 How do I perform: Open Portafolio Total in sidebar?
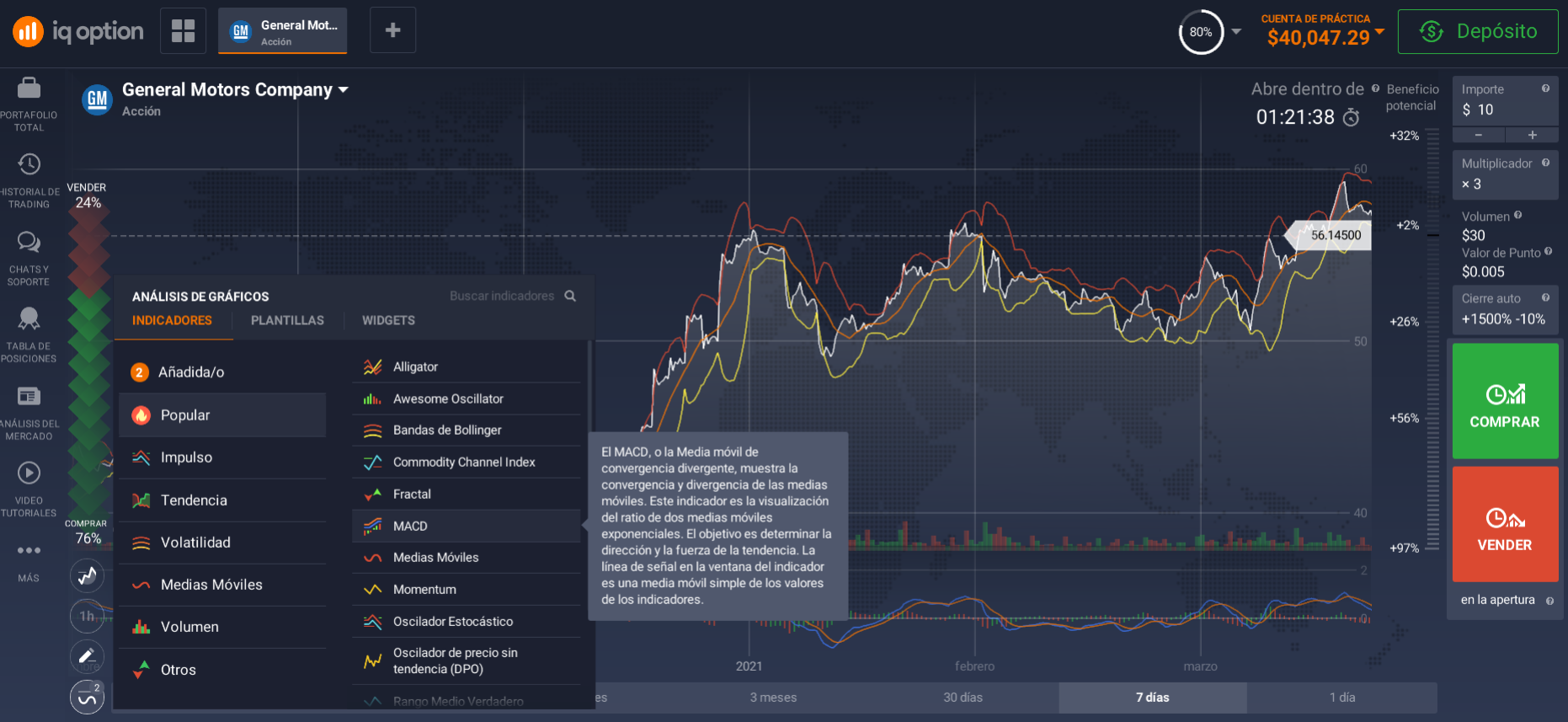click(29, 104)
